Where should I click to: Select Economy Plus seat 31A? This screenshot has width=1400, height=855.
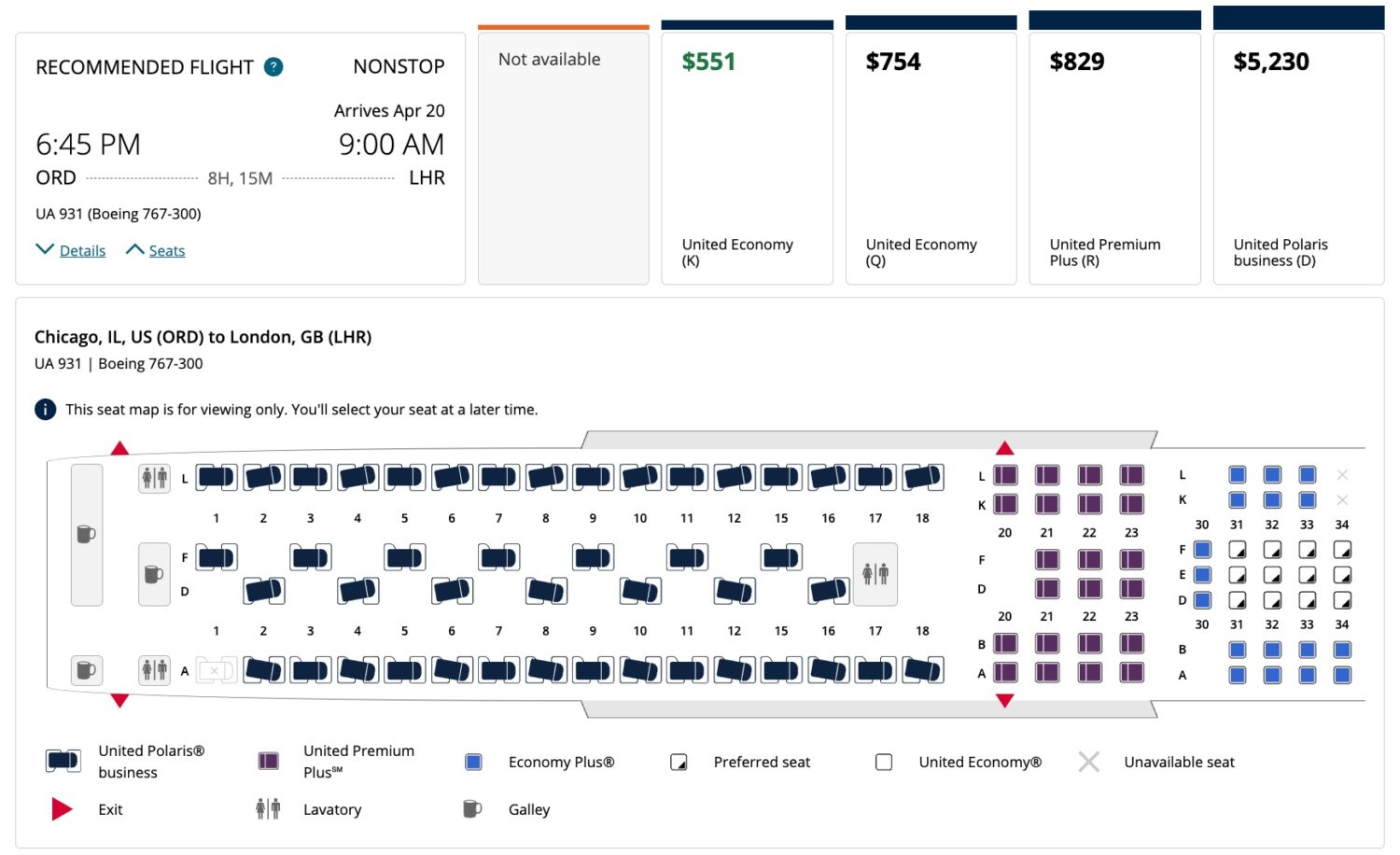point(1237,674)
